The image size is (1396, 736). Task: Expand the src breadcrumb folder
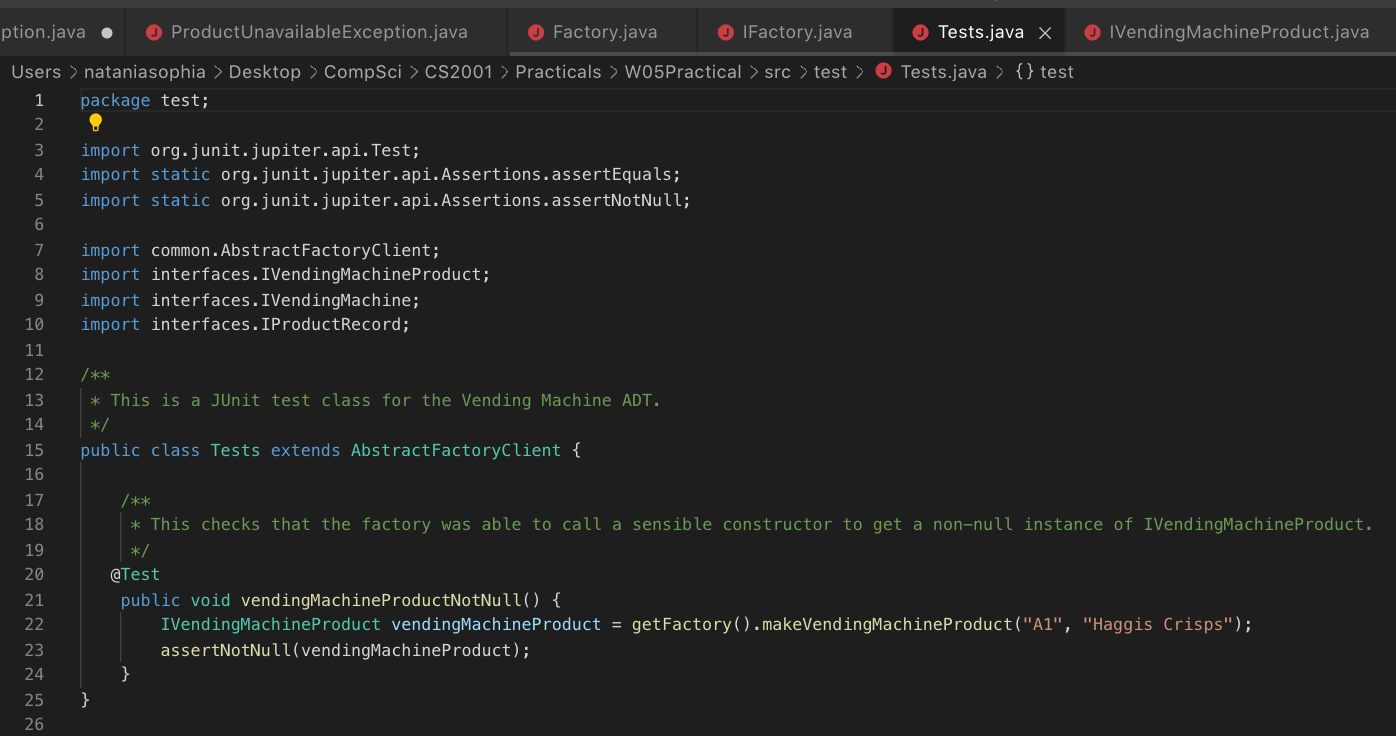click(778, 72)
